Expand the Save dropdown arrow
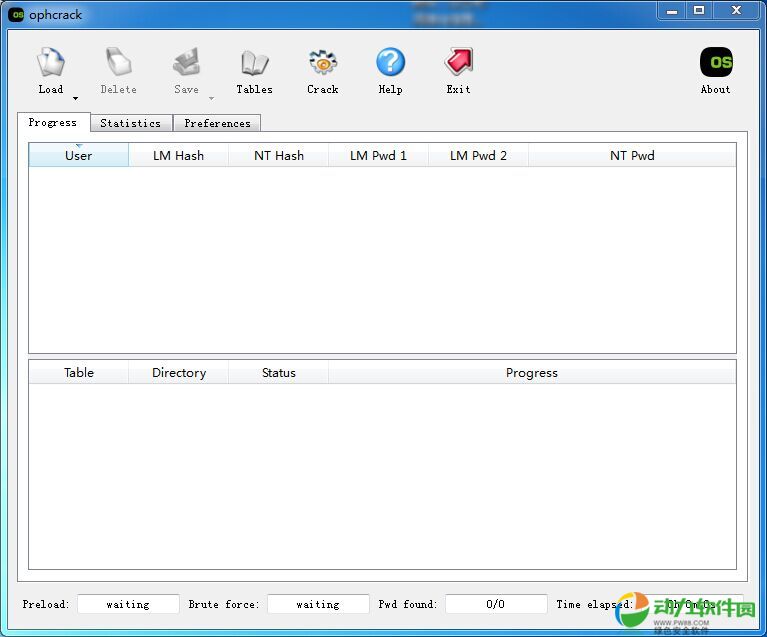Image resolution: width=767 pixels, height=637 pixels. (211, 99)
